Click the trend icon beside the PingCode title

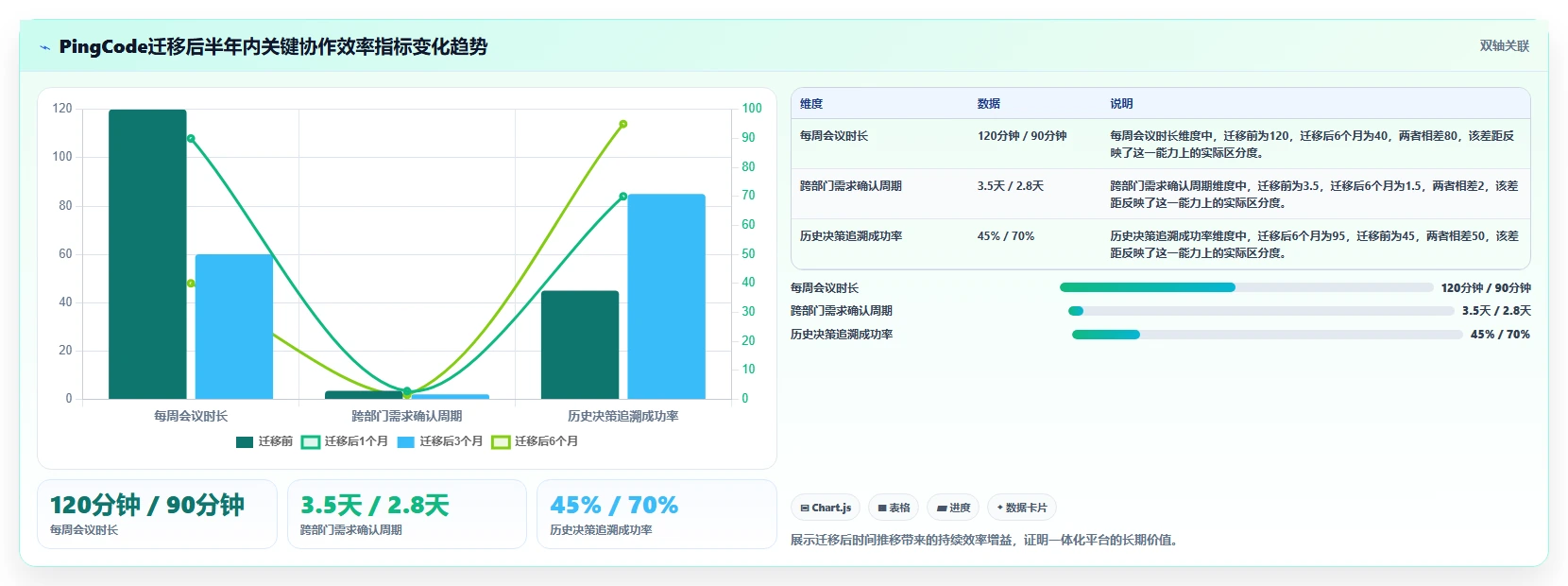pyautogui.click(x=44, y=47)
